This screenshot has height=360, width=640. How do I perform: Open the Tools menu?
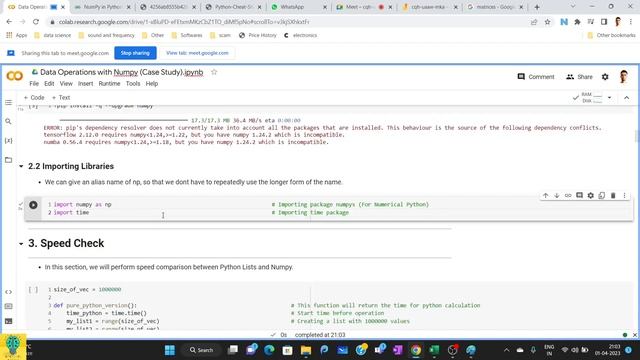133,84
